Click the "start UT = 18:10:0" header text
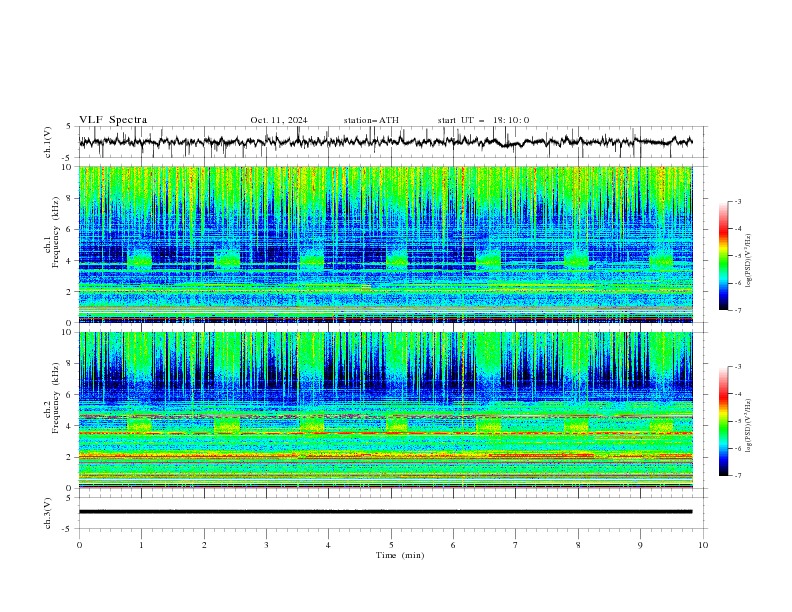 point(483,120)
